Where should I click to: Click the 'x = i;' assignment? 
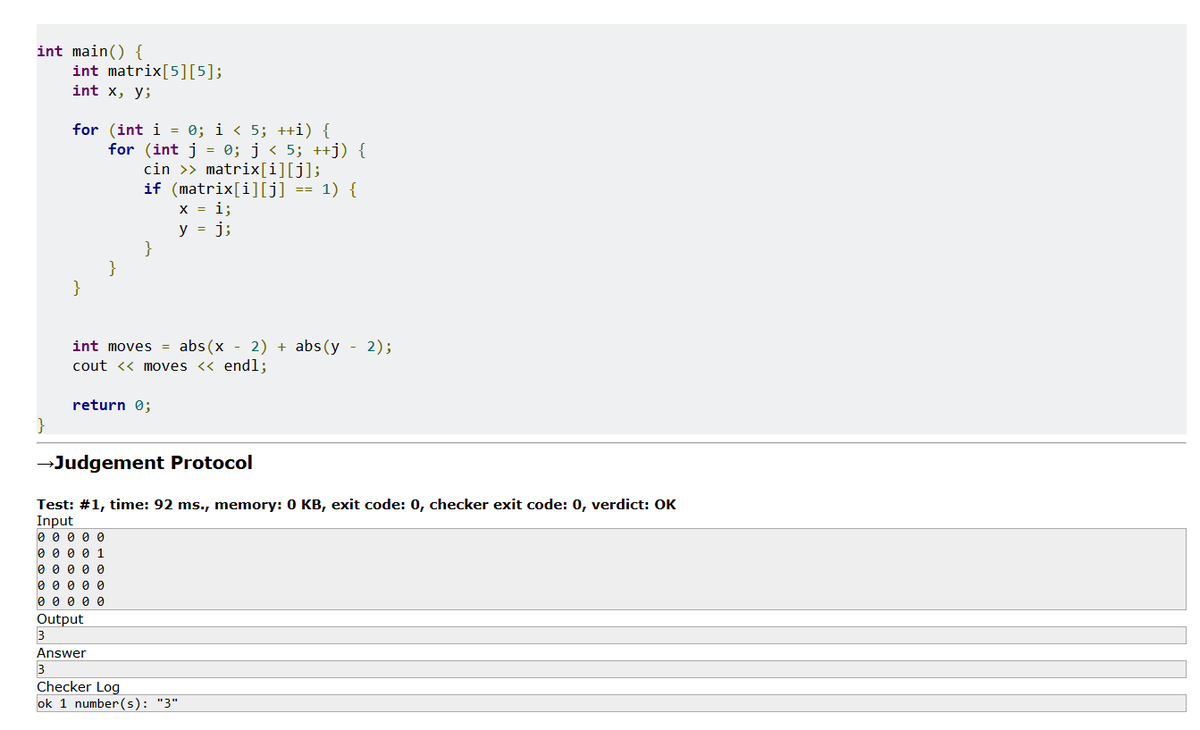[x=206, y=208]
